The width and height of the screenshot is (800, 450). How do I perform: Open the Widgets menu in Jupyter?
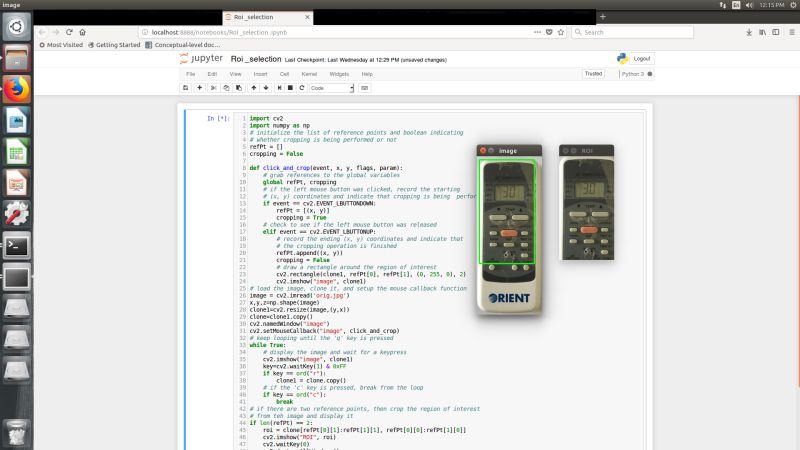(339, 74)
